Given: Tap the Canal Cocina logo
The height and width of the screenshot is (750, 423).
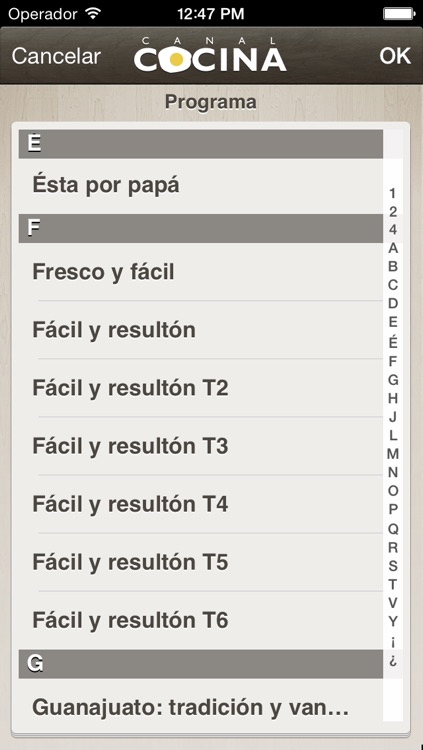Looking at the screenshot, I should pos(210,55).
